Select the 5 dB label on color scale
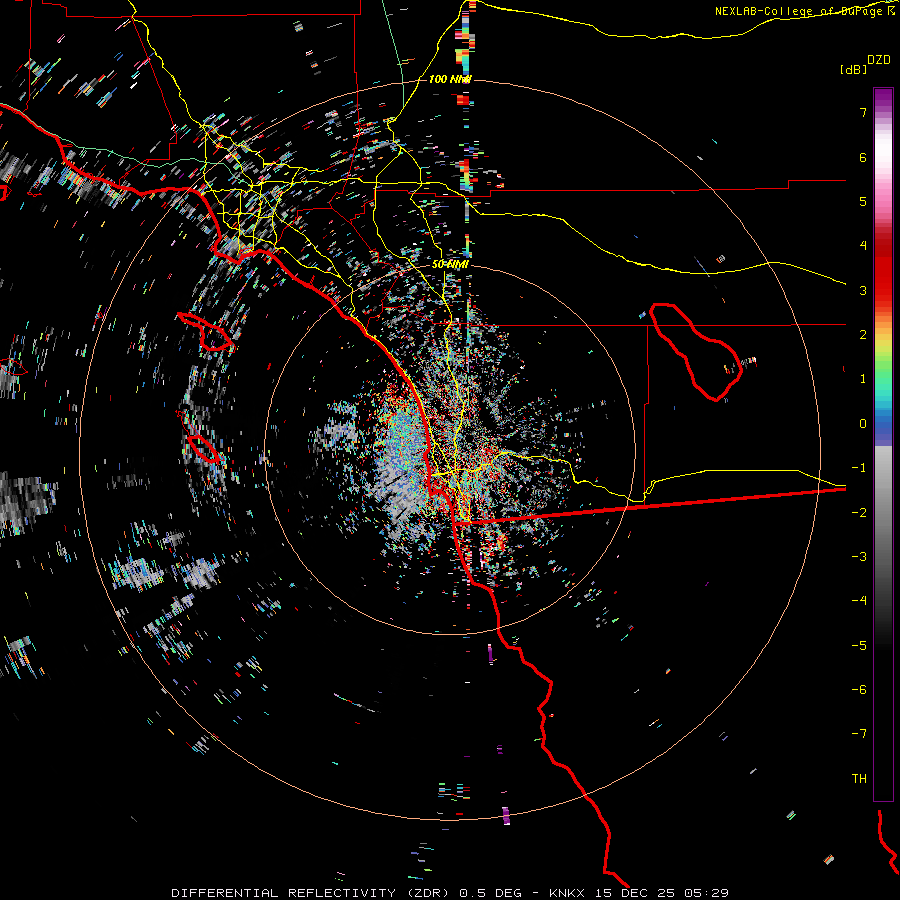The width and height of the screenshot is (900, 900). pos(863,201)
